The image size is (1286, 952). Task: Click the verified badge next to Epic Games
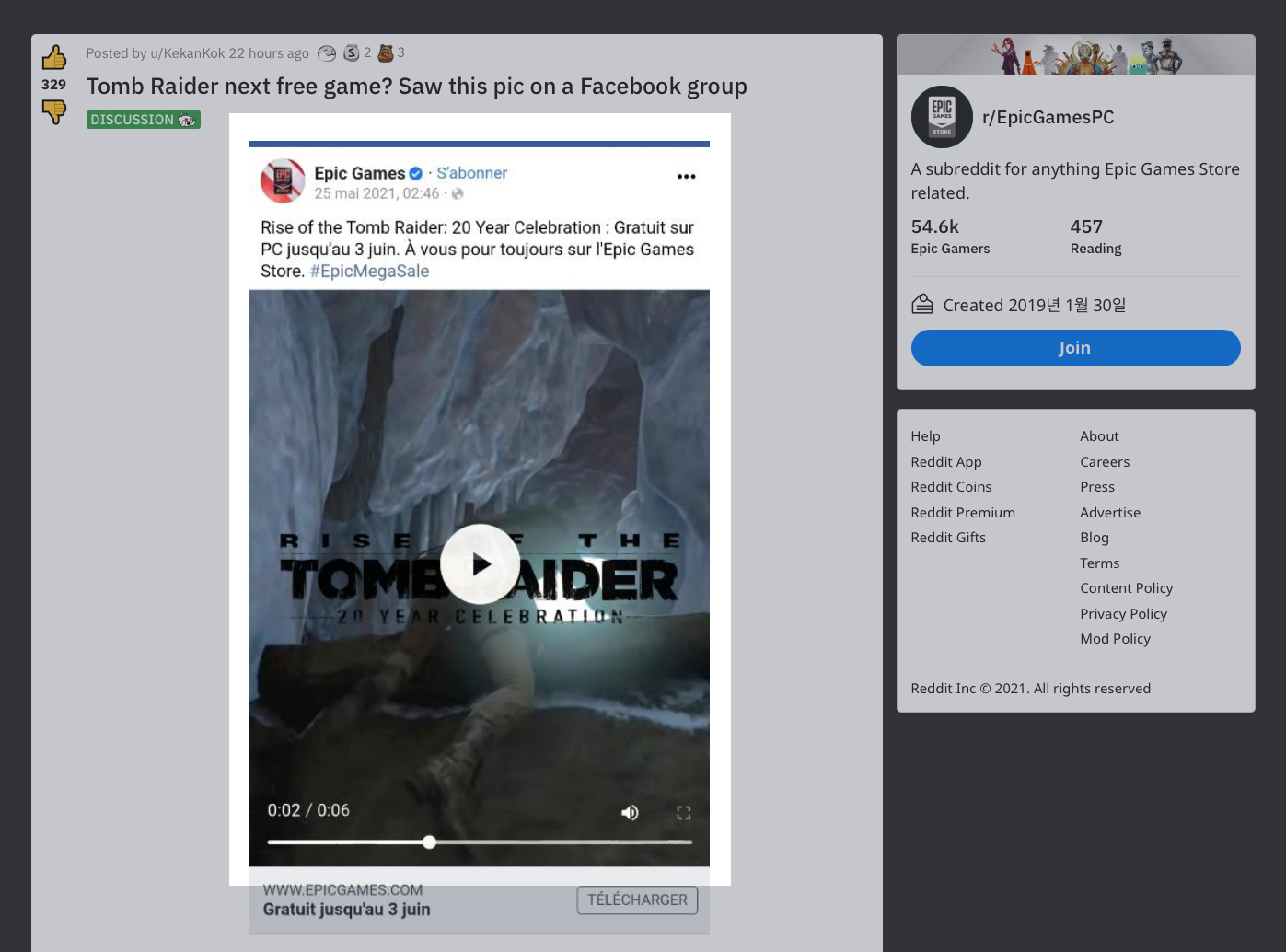click(416, 173)
